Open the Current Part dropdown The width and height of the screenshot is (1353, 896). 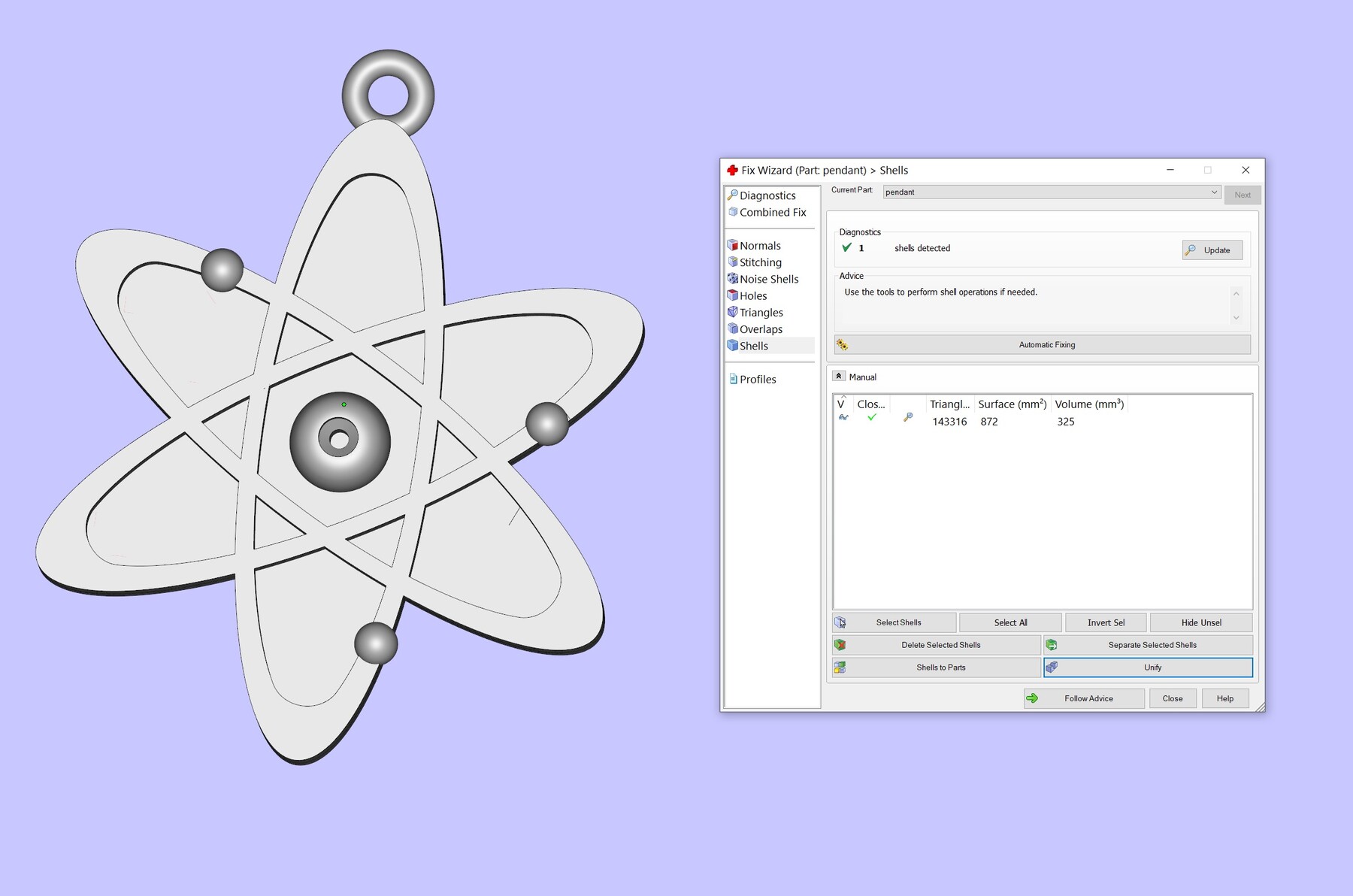click(1214, 192)
